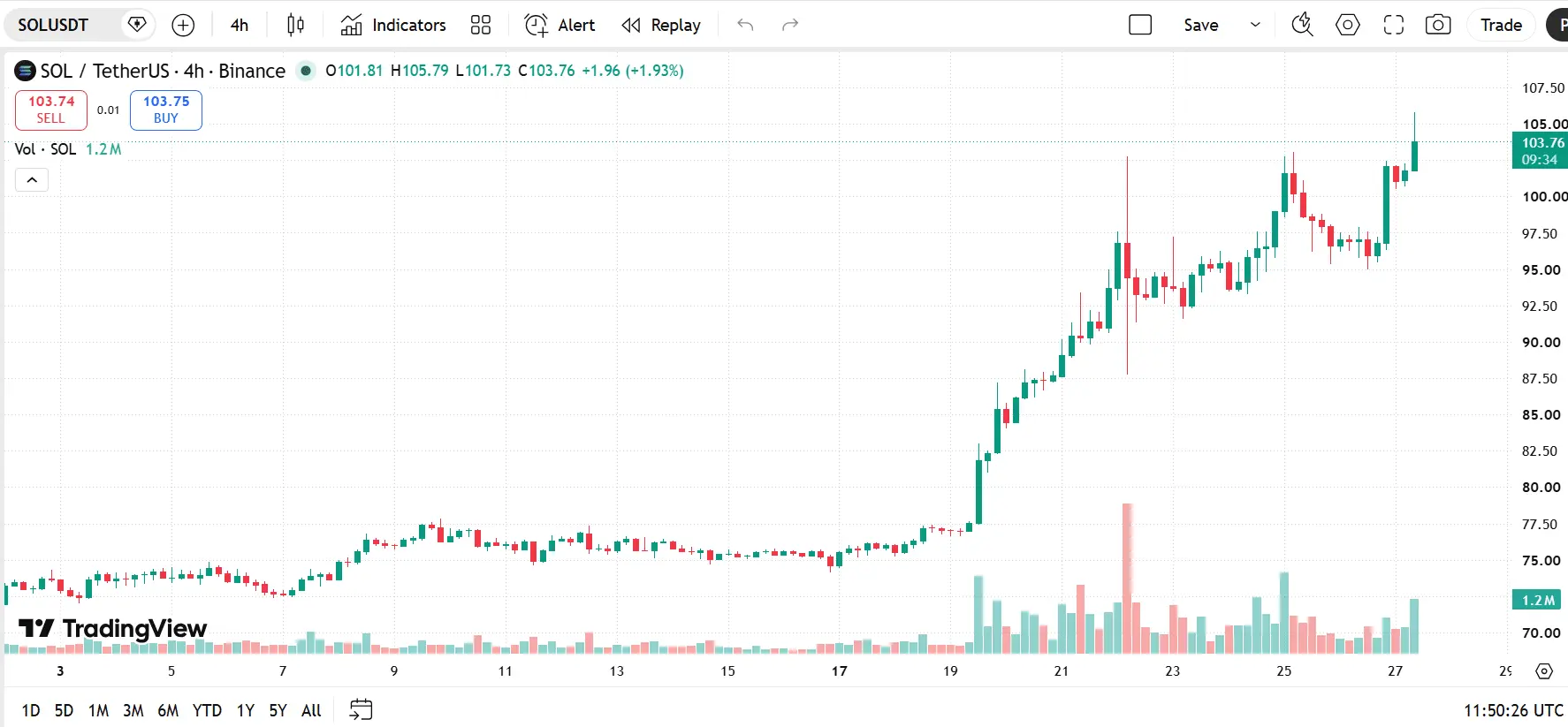Select the YTD time range tab
The image size is (1568, 727).
[207, 710]
